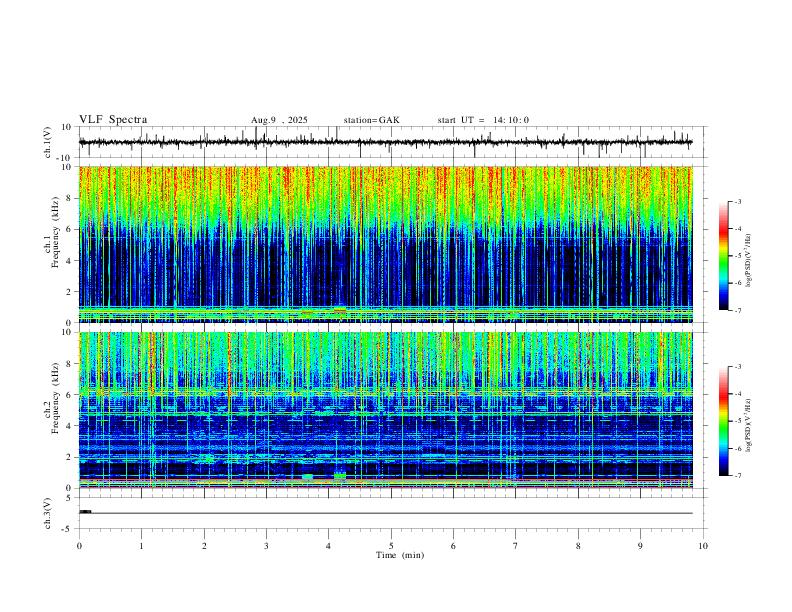Click the ch.2 spectrogram panel

point(385,410)
